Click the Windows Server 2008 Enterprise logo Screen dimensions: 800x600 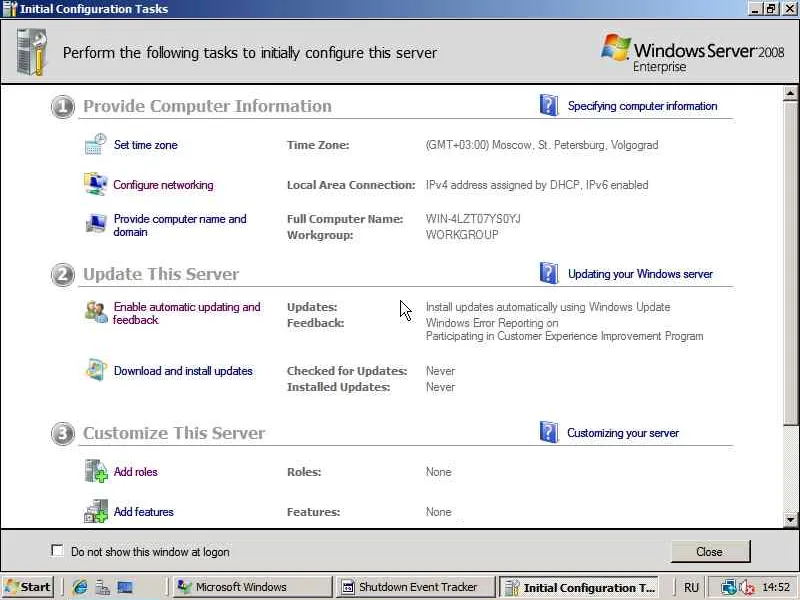692,54
